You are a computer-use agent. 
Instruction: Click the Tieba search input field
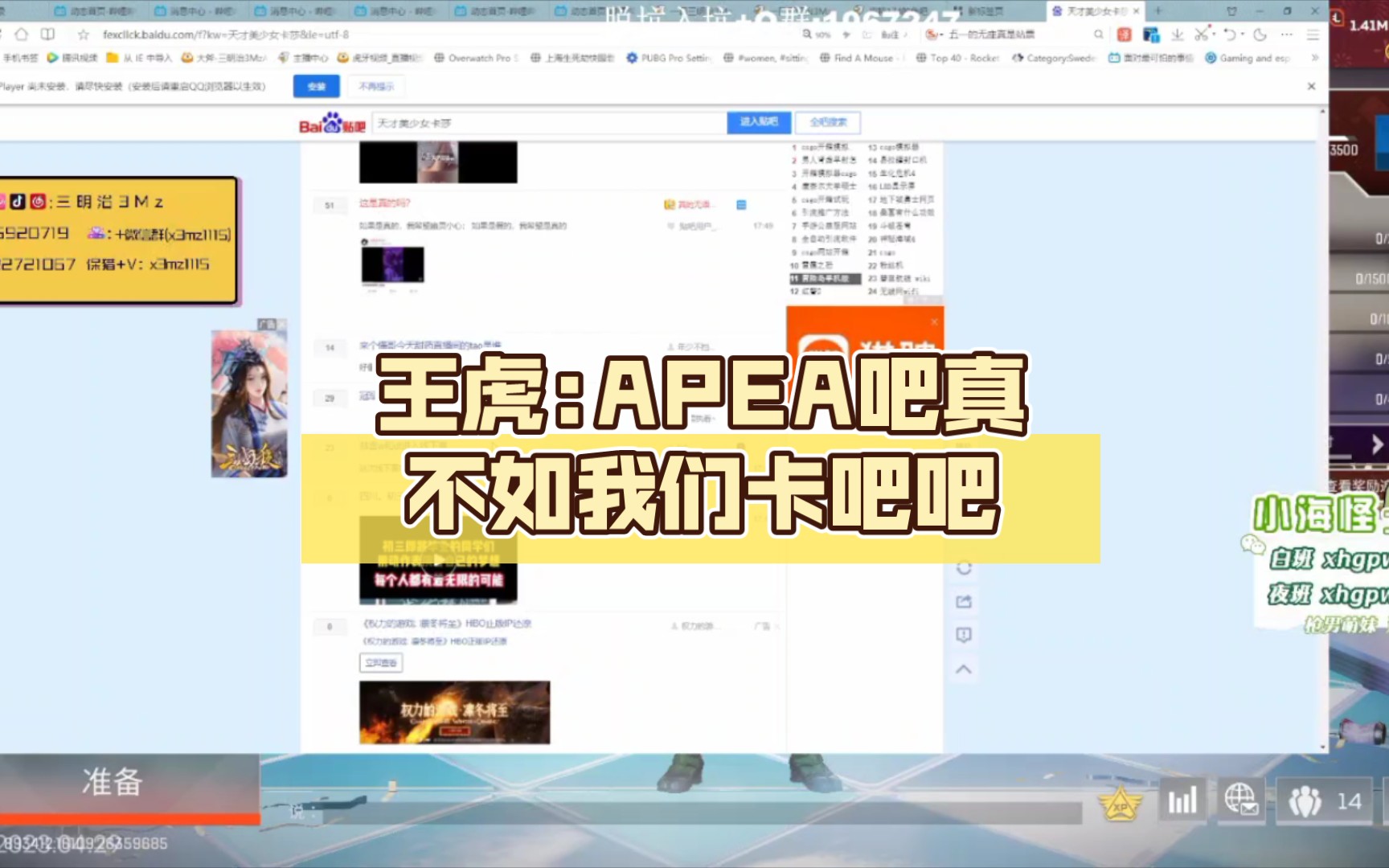(549, 123)
